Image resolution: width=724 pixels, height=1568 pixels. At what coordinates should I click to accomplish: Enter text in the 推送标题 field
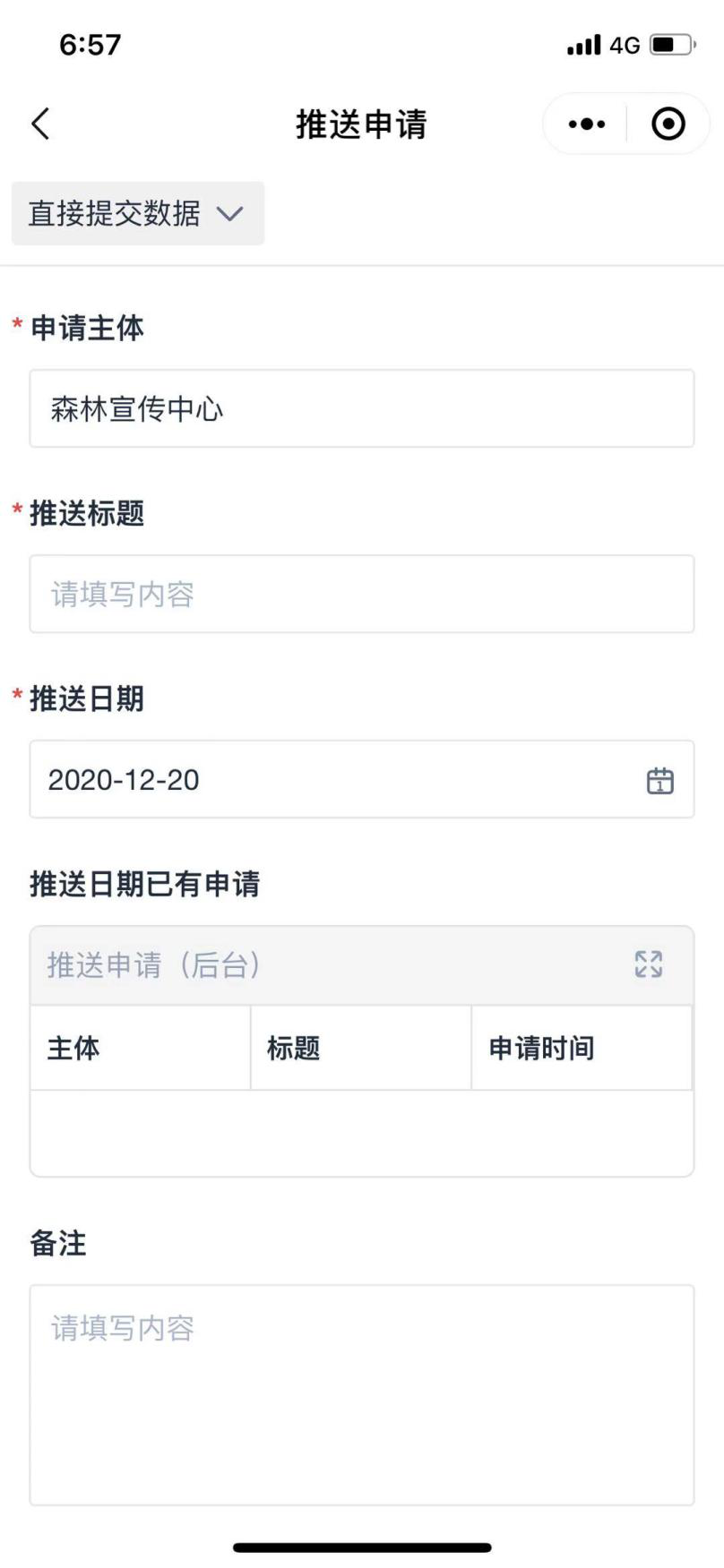362,594
